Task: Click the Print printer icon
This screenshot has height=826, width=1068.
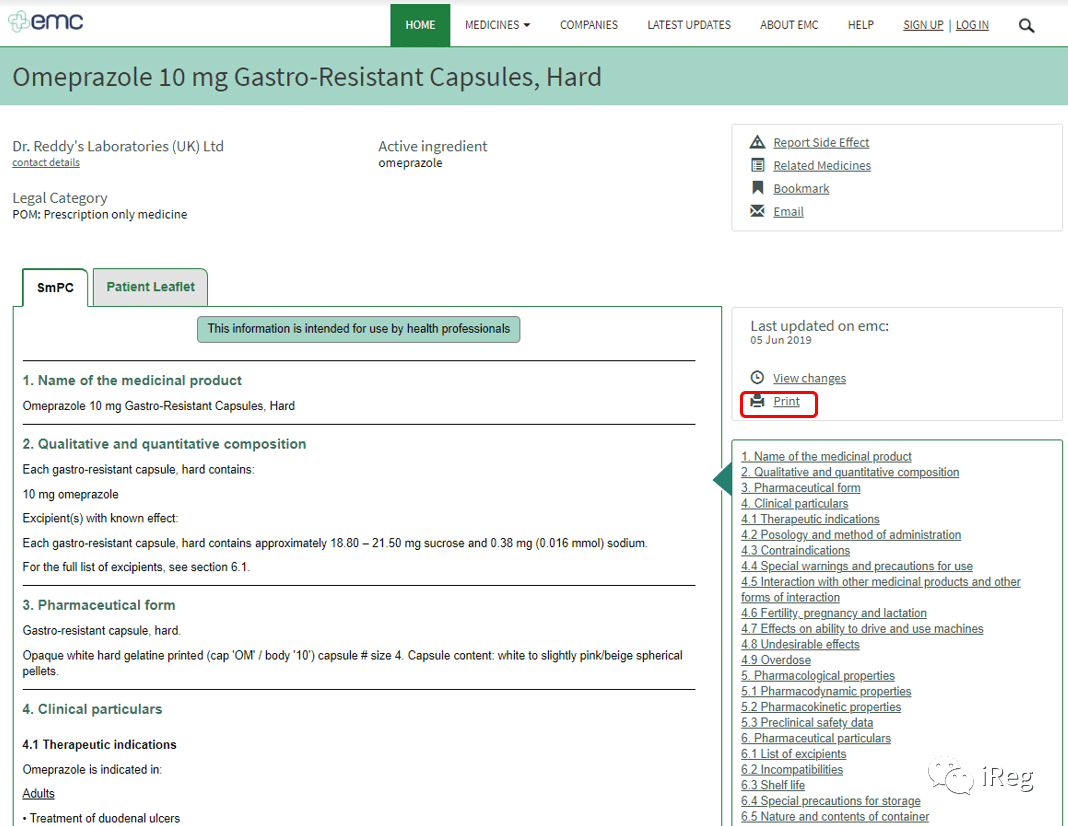Action: pos(757,400)
